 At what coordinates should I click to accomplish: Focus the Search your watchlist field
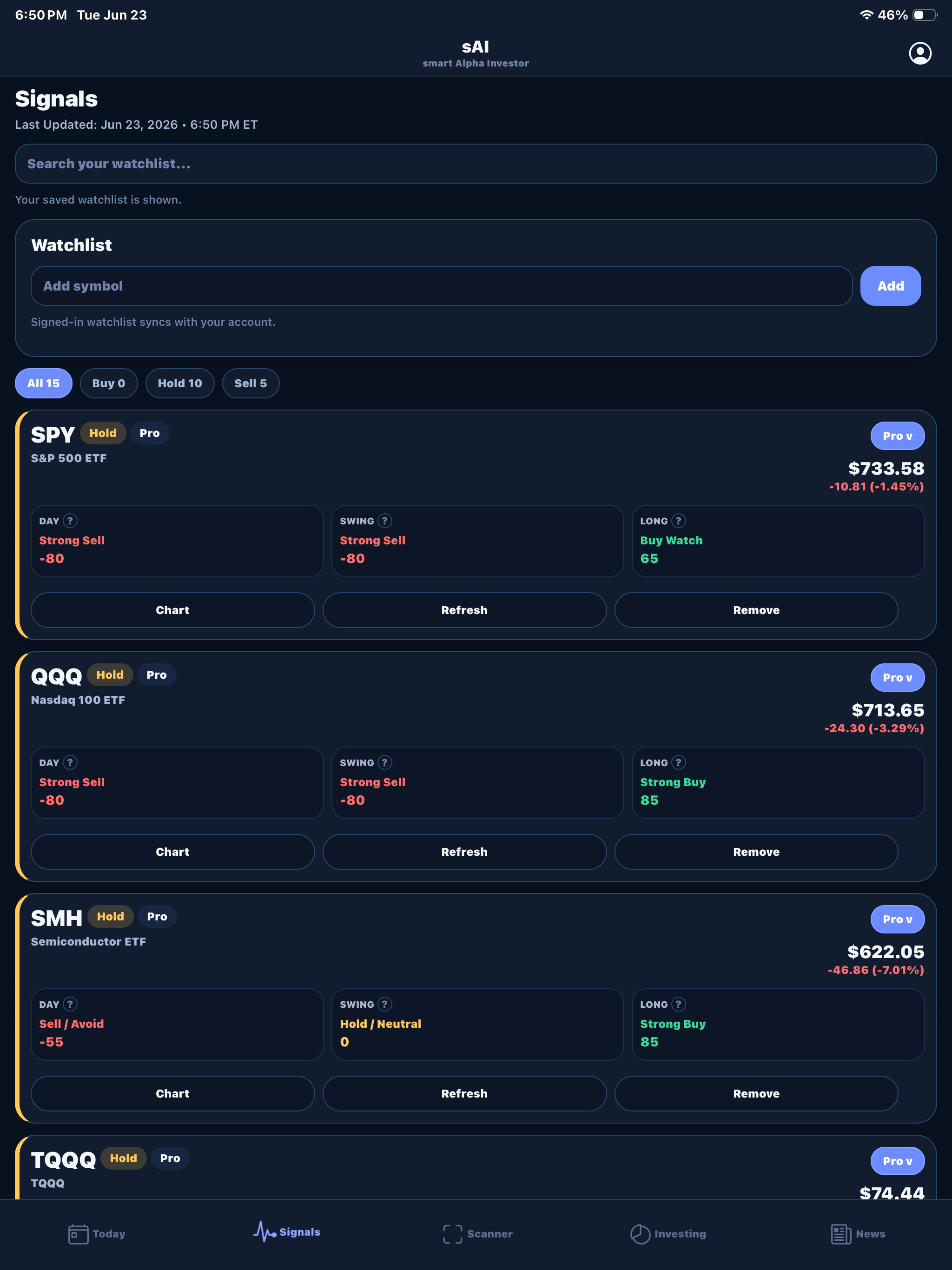click(x=476, y=164)
